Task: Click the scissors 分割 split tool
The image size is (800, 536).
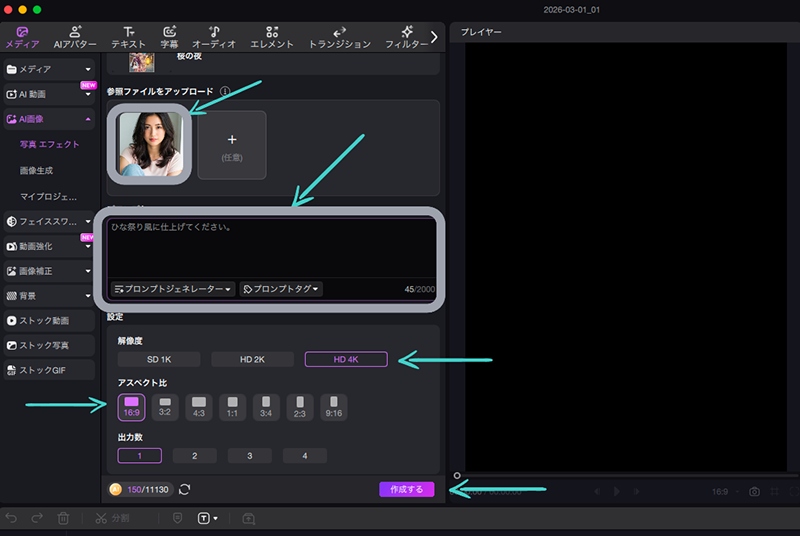Action: tap(101, 519)
